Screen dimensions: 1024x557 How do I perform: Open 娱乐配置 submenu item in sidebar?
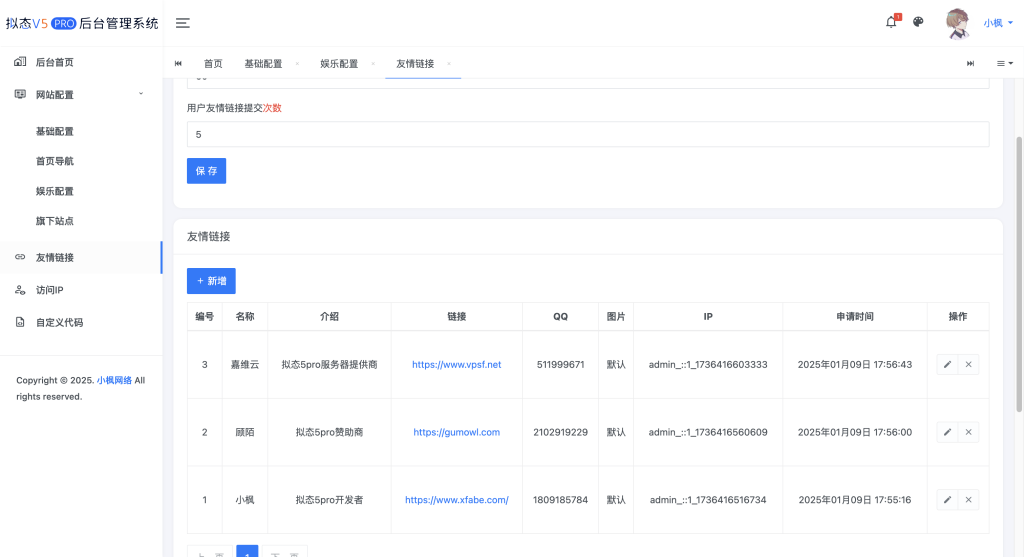55,191
